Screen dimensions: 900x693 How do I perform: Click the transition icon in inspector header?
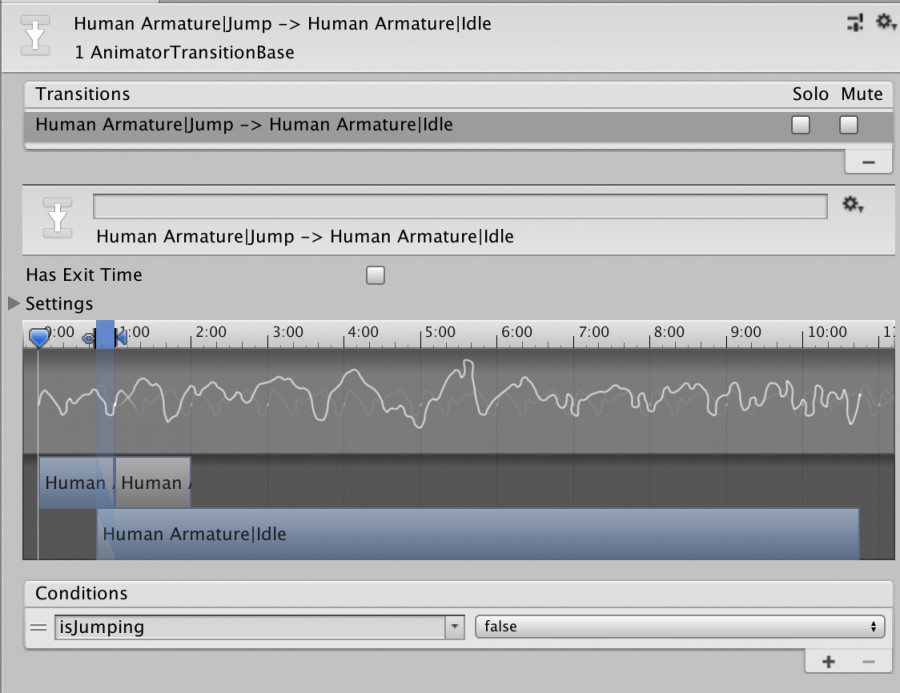[35, 36]
